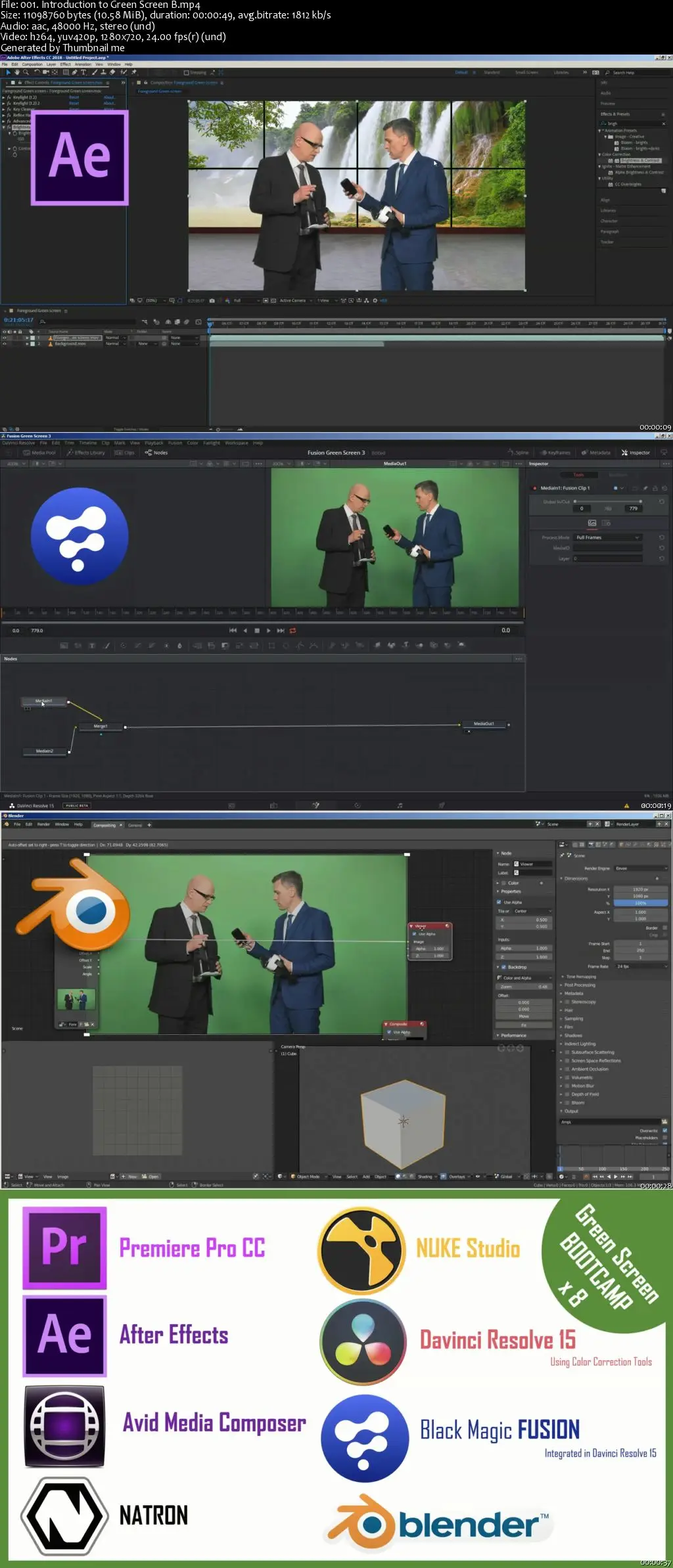This screenshot has width=673, height=1568.
Task: Expand Keylight (1.2) effect in Effect Controls
Action: (3, 97)
